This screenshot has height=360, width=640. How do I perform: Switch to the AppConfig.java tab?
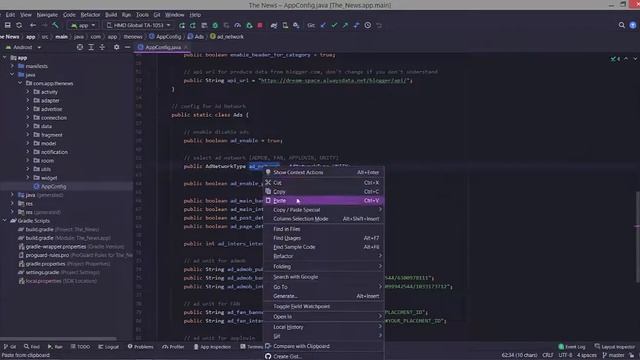click(163, 47)
